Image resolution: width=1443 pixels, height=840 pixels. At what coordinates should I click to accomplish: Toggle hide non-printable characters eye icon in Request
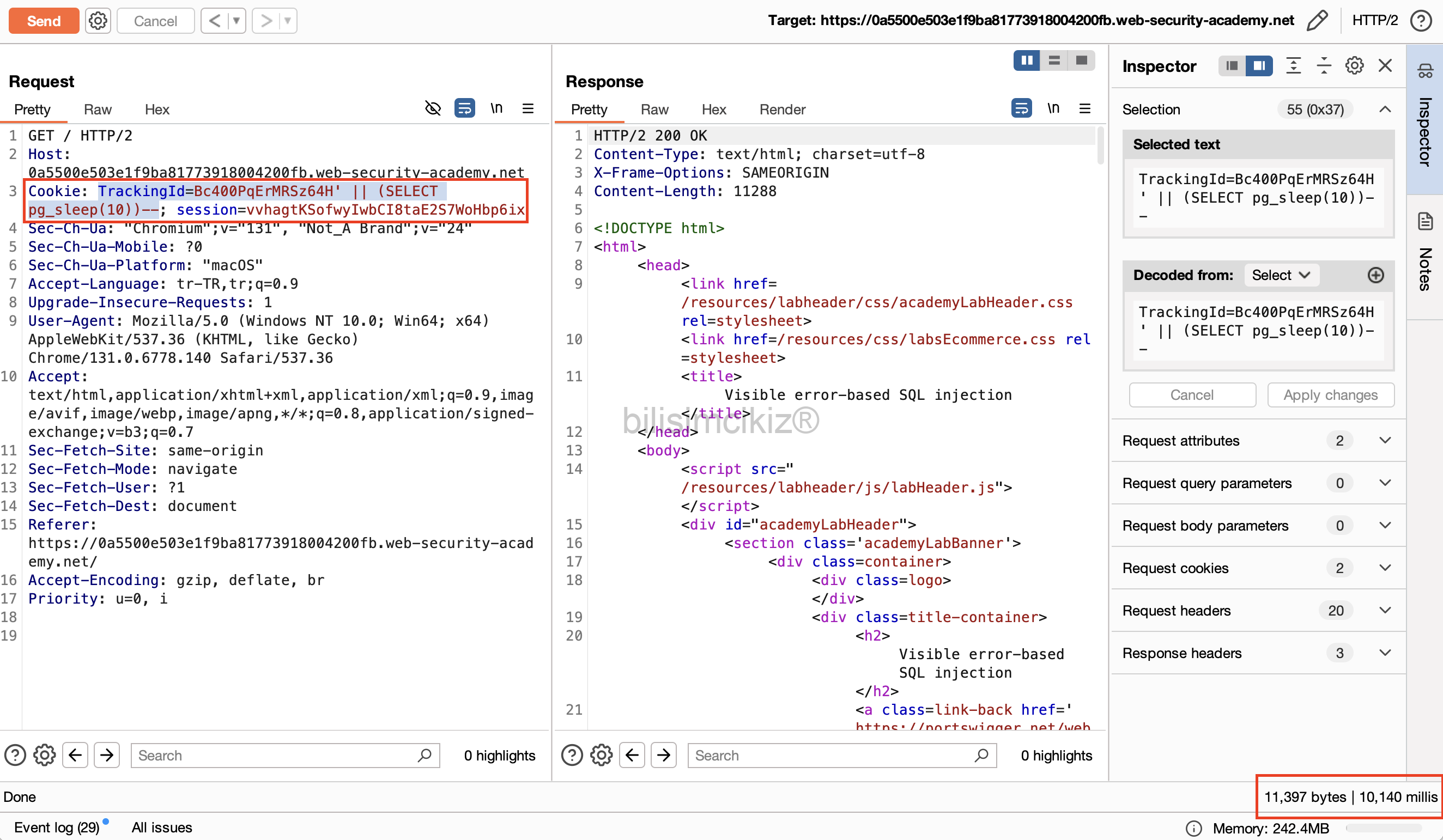433,108
